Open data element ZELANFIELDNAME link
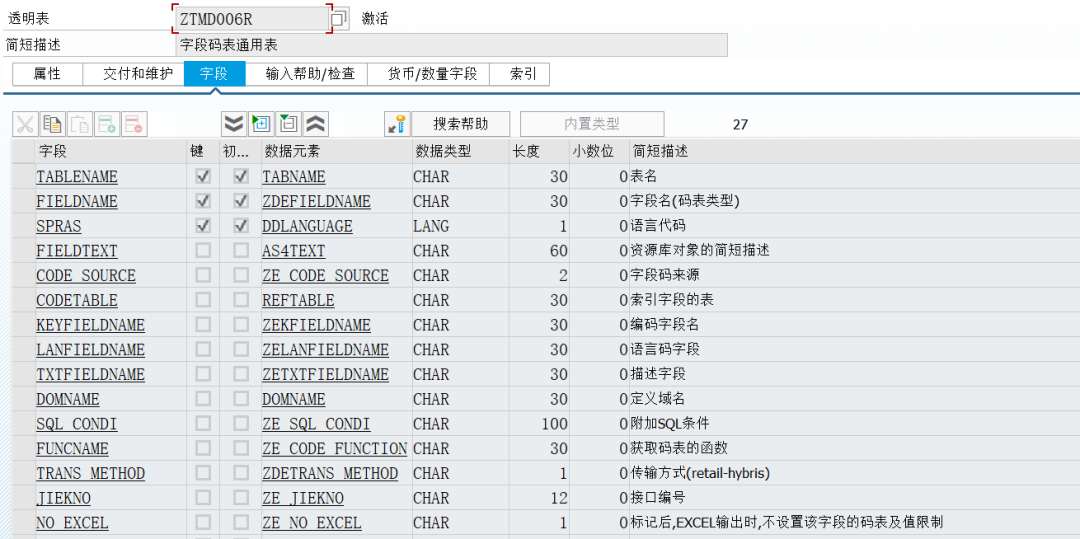Screen dimensions: 1080x539 coord(325,350)
